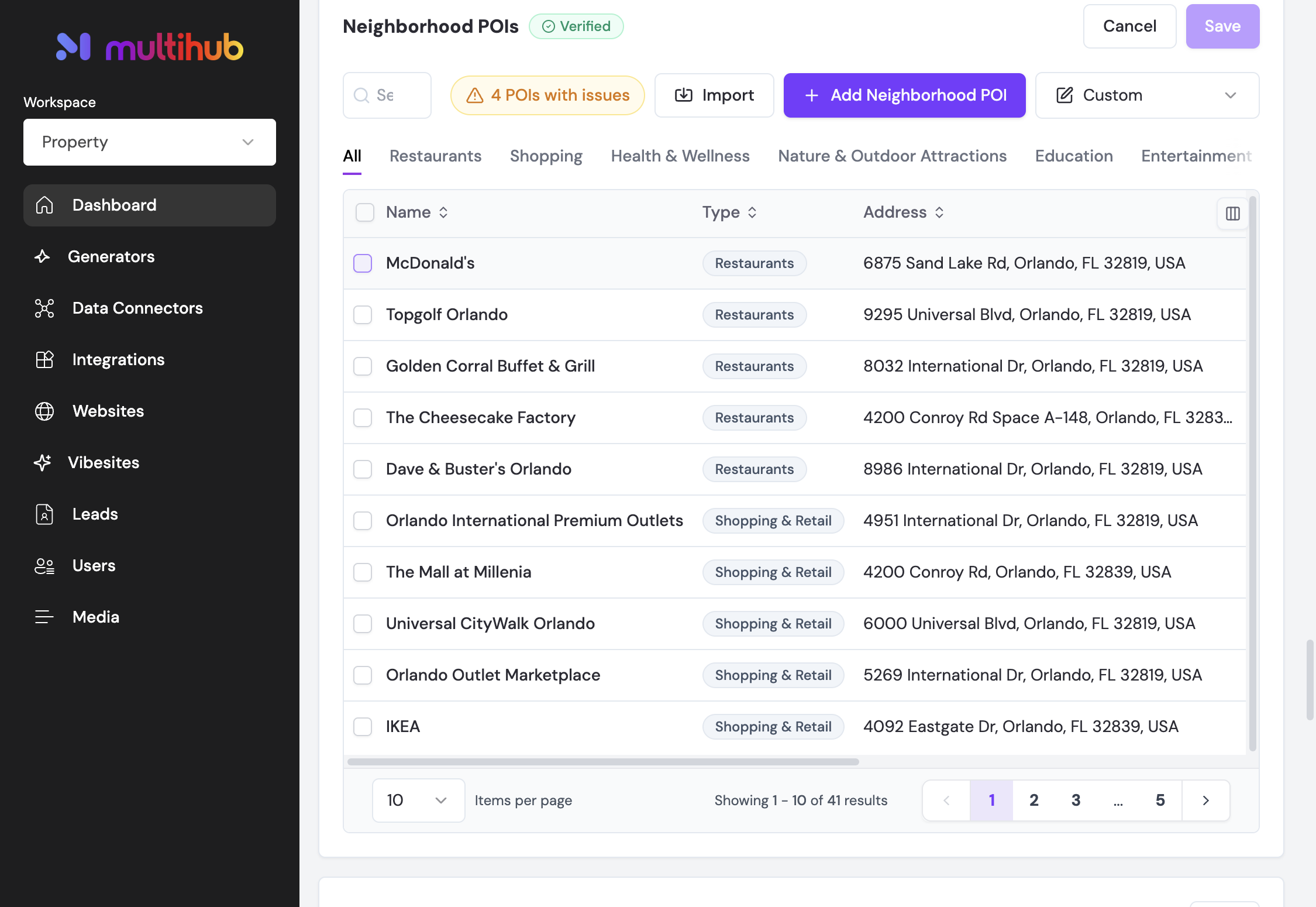
Task: Sort by Address using sort arrows
Action: pos(939,212)
